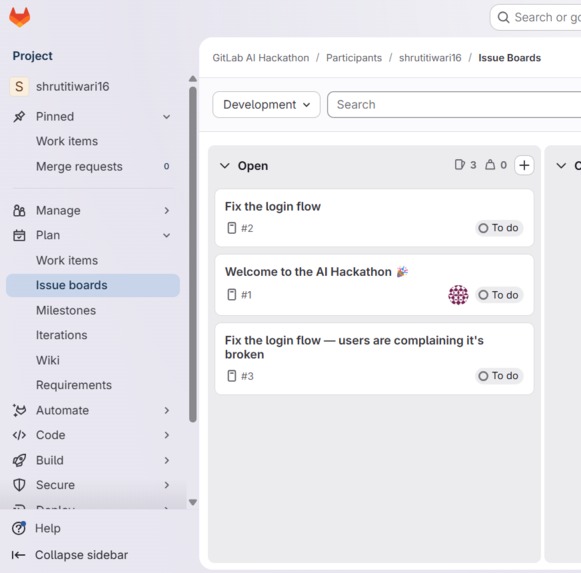This screenshot has height=573, width=581.
Task: Collapse the Open list chevron
Action: [225, 165]
